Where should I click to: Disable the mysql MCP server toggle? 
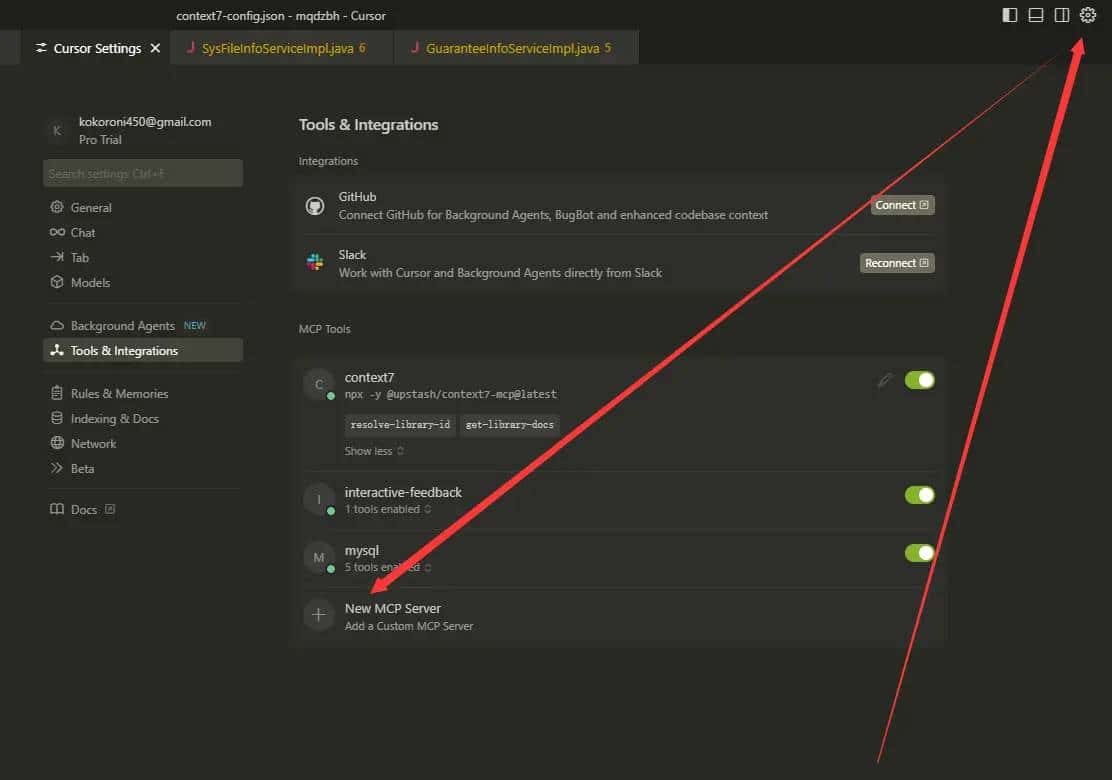pos(919,553)
